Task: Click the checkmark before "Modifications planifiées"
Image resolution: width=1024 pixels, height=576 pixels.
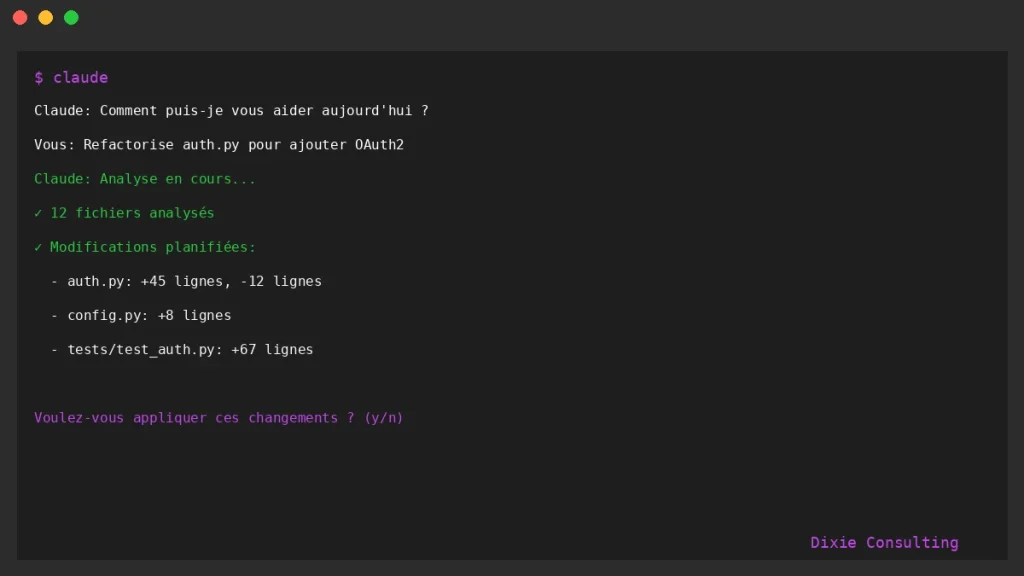Action: [38, 247]
